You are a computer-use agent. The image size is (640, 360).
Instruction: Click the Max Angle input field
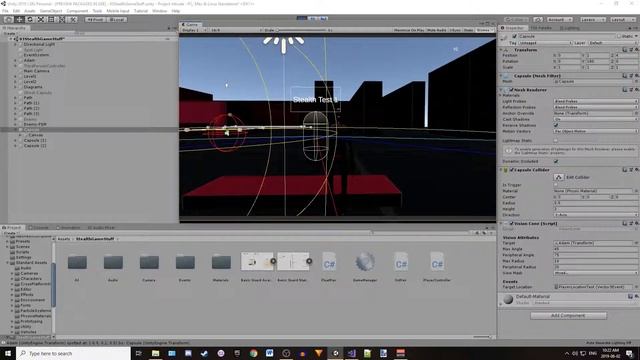pos(596,249)
